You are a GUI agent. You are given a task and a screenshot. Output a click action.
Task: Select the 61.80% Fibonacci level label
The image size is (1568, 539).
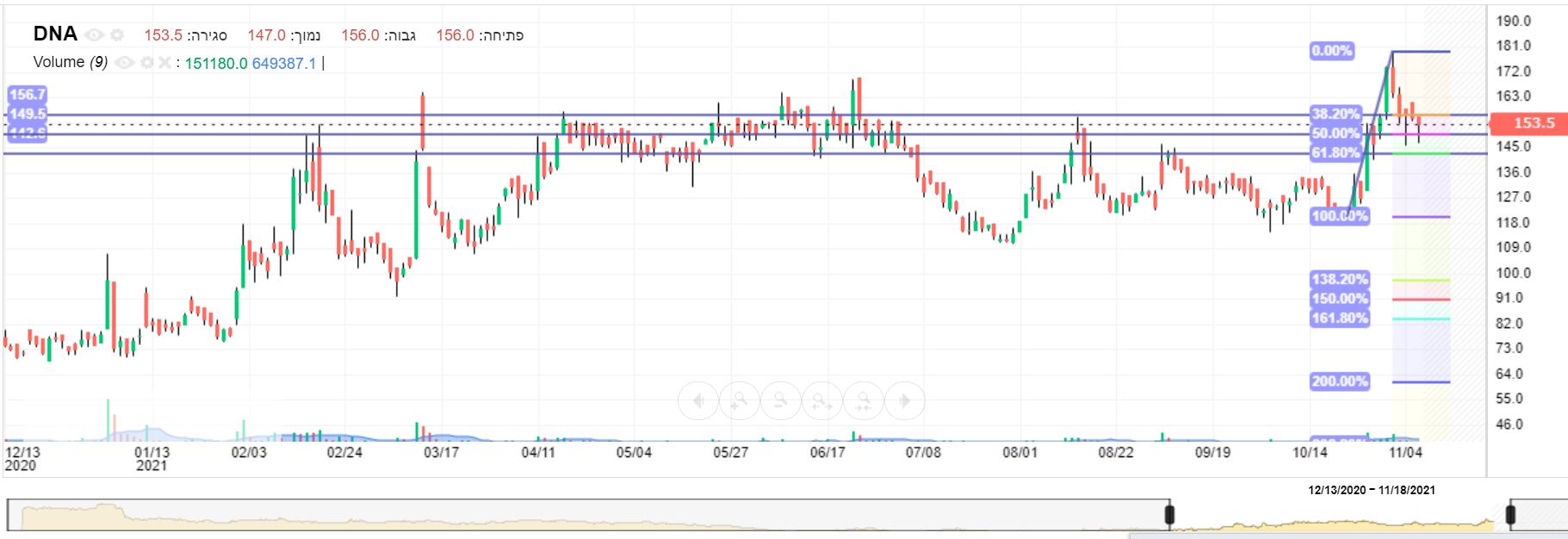(x=1335, y=153)
